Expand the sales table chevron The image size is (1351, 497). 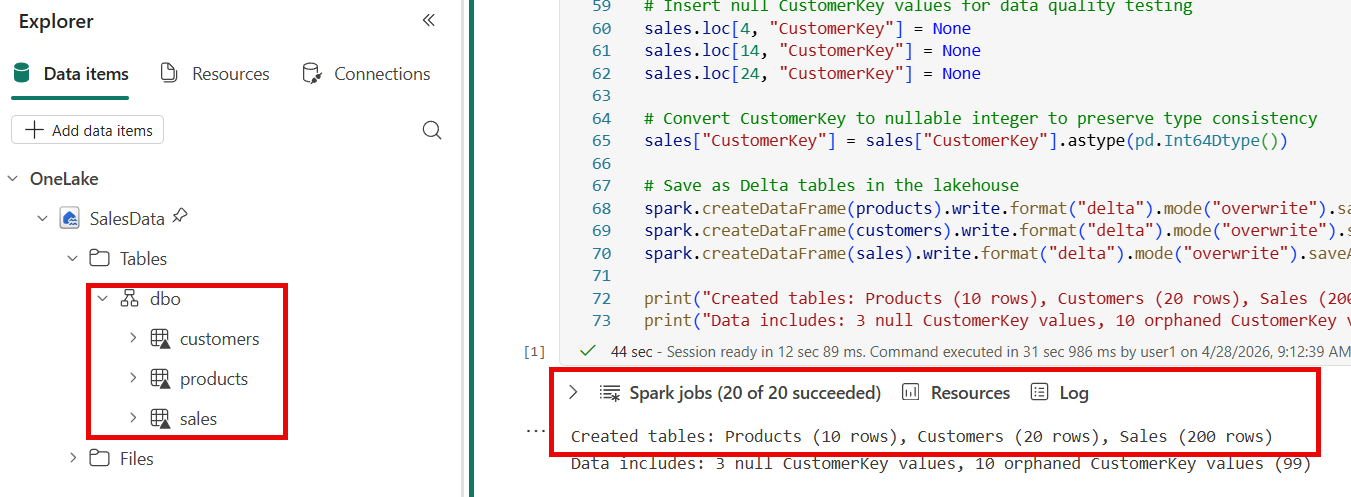click(133, 418)
